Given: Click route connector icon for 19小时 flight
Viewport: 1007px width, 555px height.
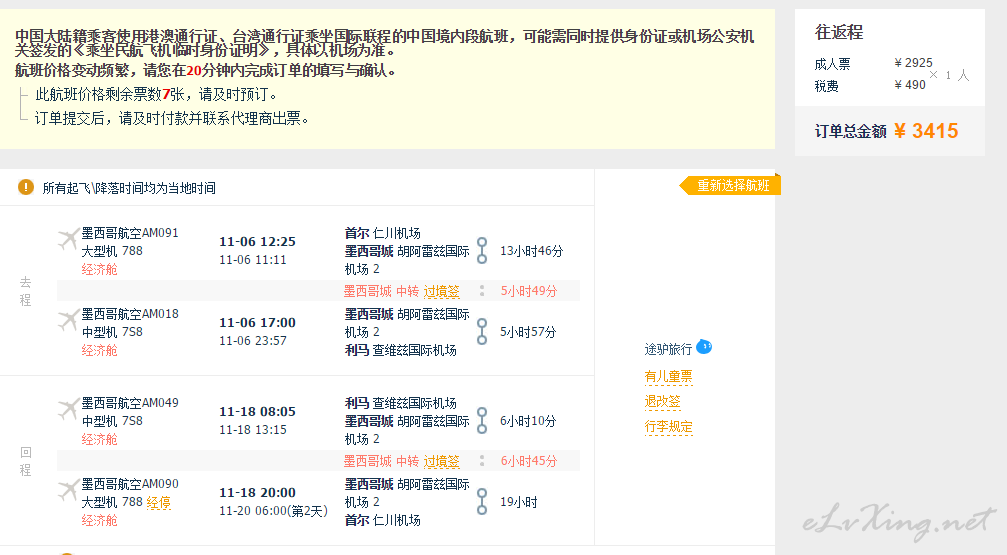Looking at the screenshot, I should [482, 502].
